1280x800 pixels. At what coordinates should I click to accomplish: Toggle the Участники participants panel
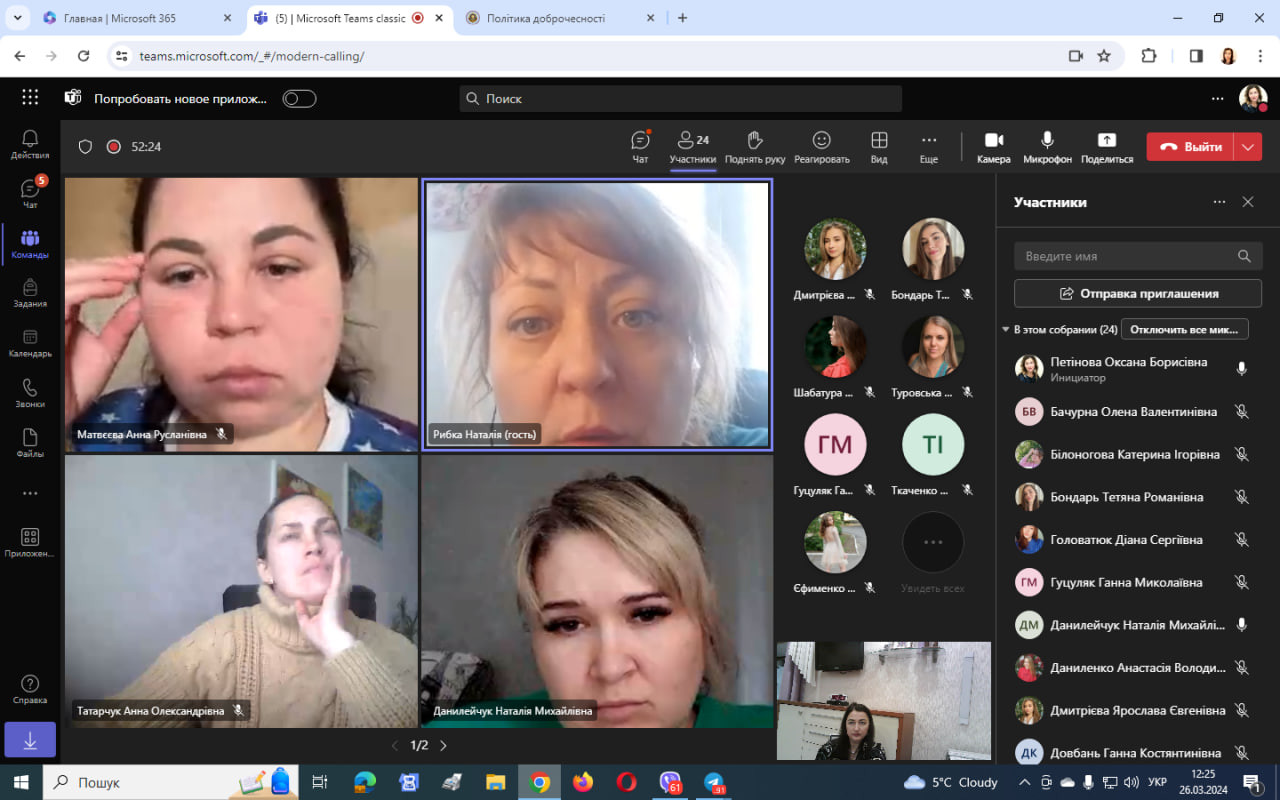(693, 147)
